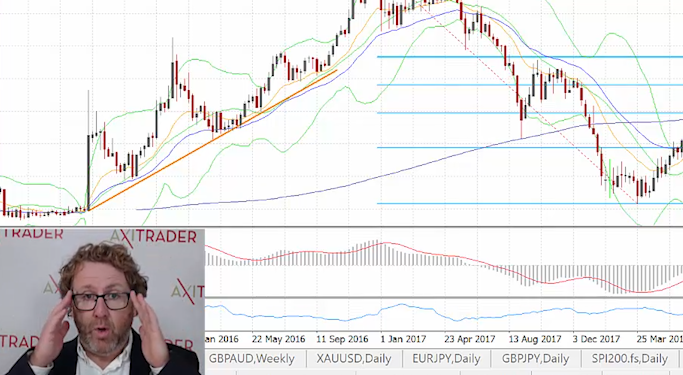Viewport: 683px width, 375px height.
Task: Click the 23 Apr 2017 timeline date
Action: [x=470, y=339]
